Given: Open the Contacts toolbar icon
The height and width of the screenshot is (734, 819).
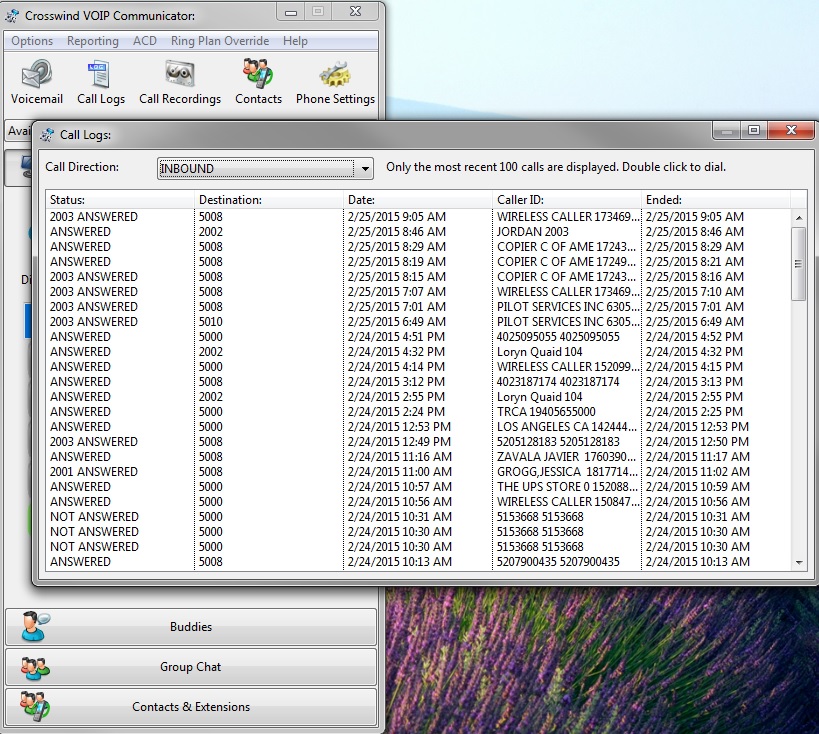Looking at the screenshot, I should tap(258, 75).
